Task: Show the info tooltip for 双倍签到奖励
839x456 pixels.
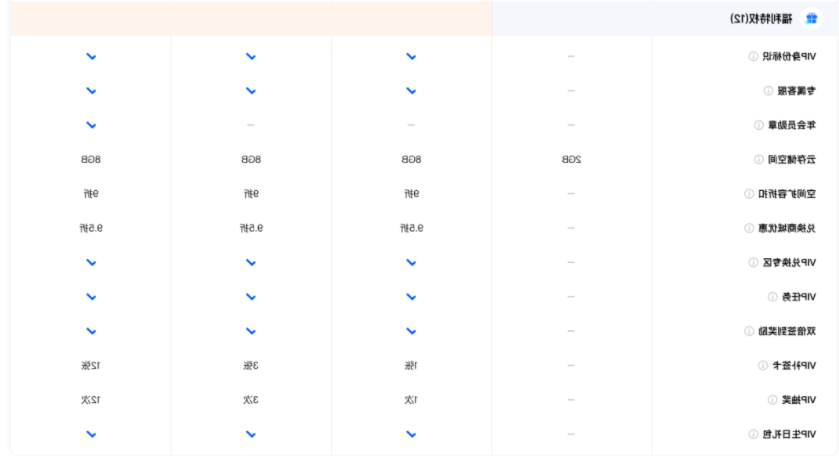Action: [x=749, y=331]
